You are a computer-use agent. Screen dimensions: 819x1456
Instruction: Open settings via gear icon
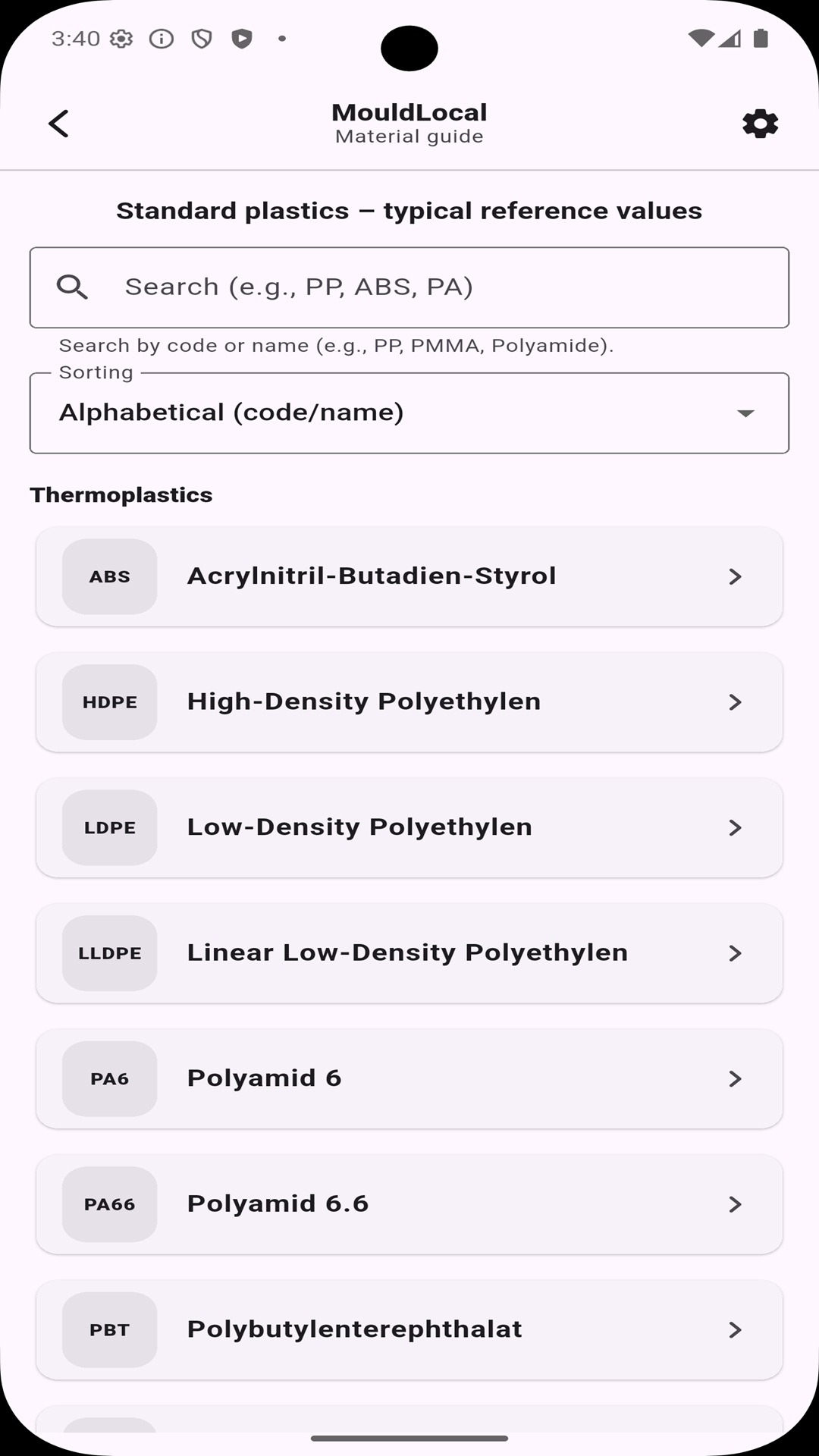tap(760, 124)
